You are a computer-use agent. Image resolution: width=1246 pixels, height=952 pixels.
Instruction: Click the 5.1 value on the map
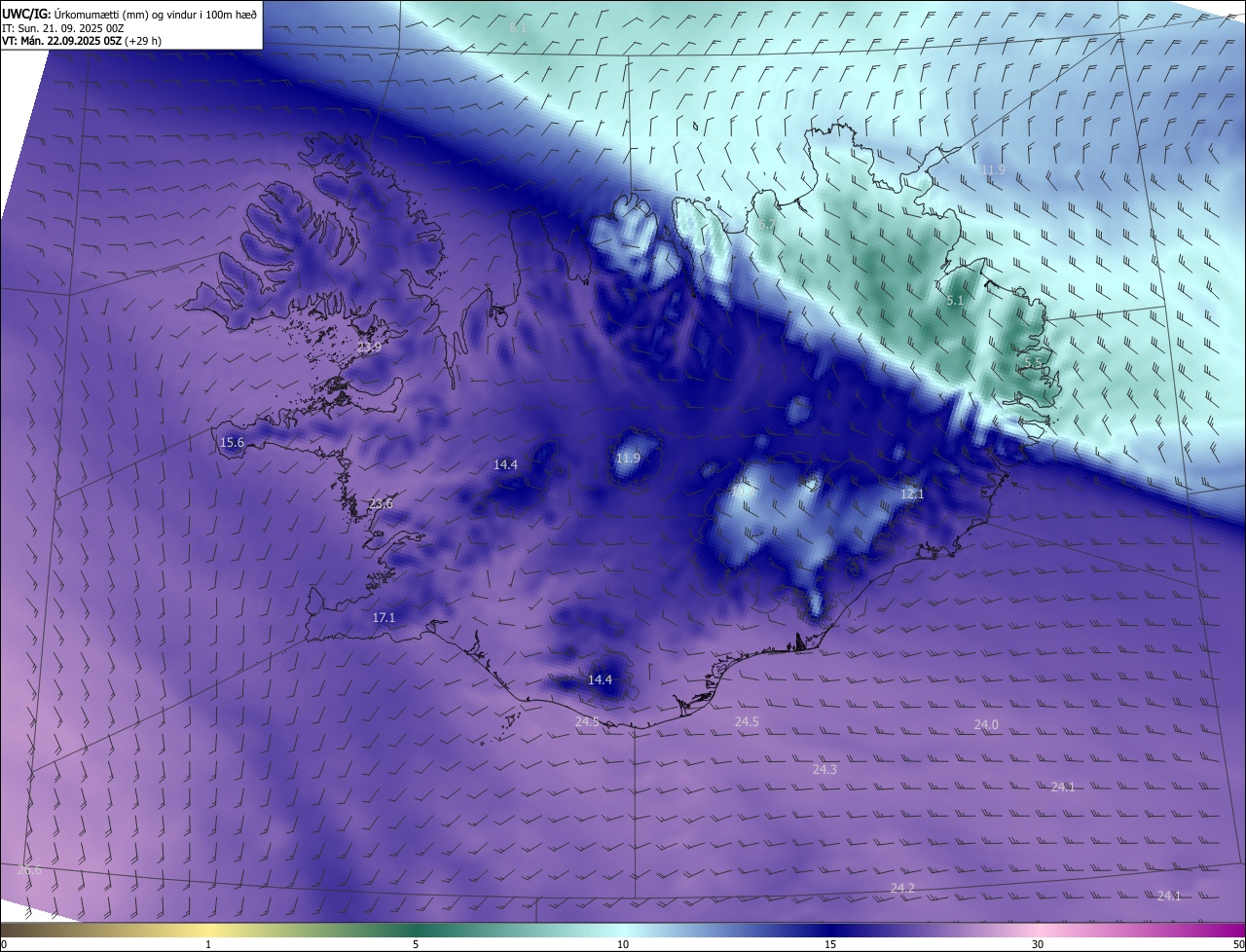(x=955, y=301)
